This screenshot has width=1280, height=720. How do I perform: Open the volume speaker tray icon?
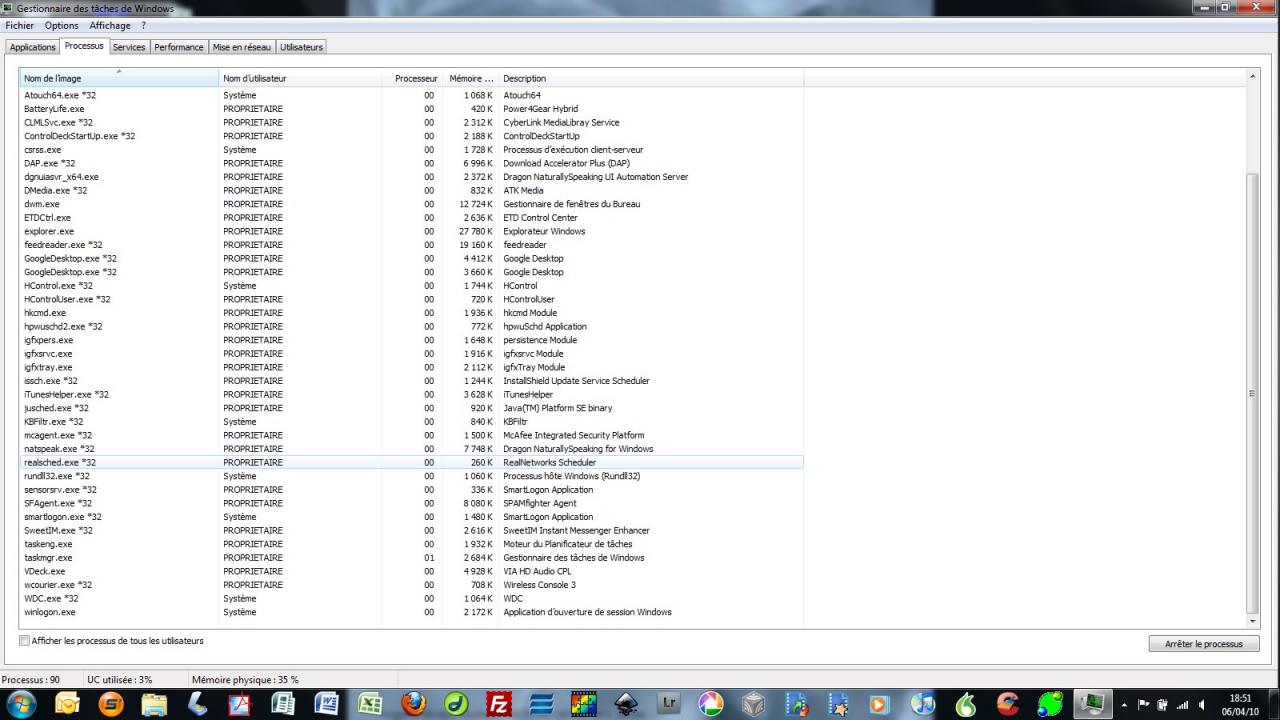click(1203, 704)
